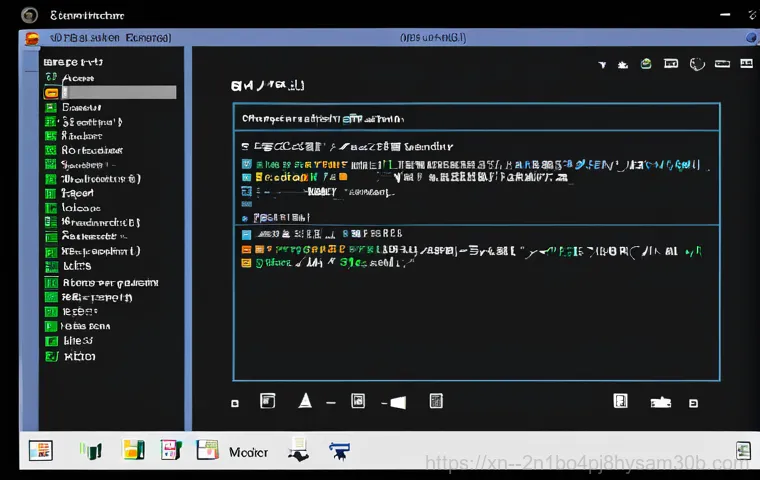The height and width of the screenshot is (480, 760).
Task: Toggle the yellow checkbox in the lower list
Action: coord(246,264)
